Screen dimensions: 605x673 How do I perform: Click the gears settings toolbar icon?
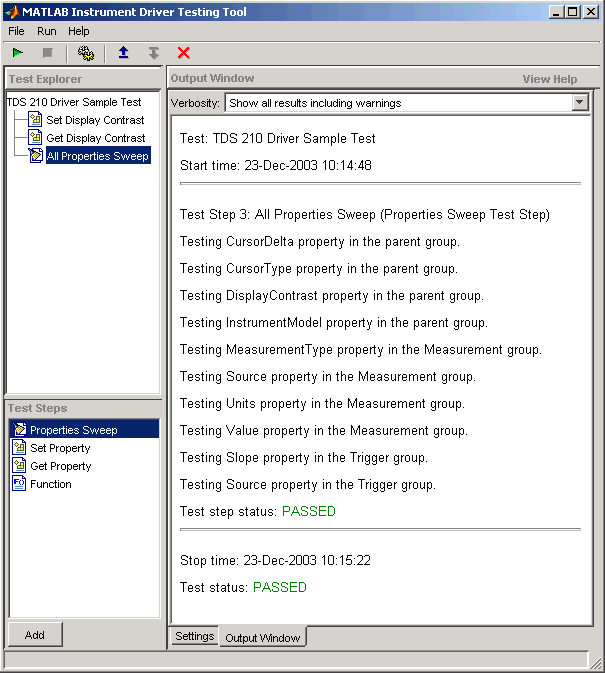point(86,53)
